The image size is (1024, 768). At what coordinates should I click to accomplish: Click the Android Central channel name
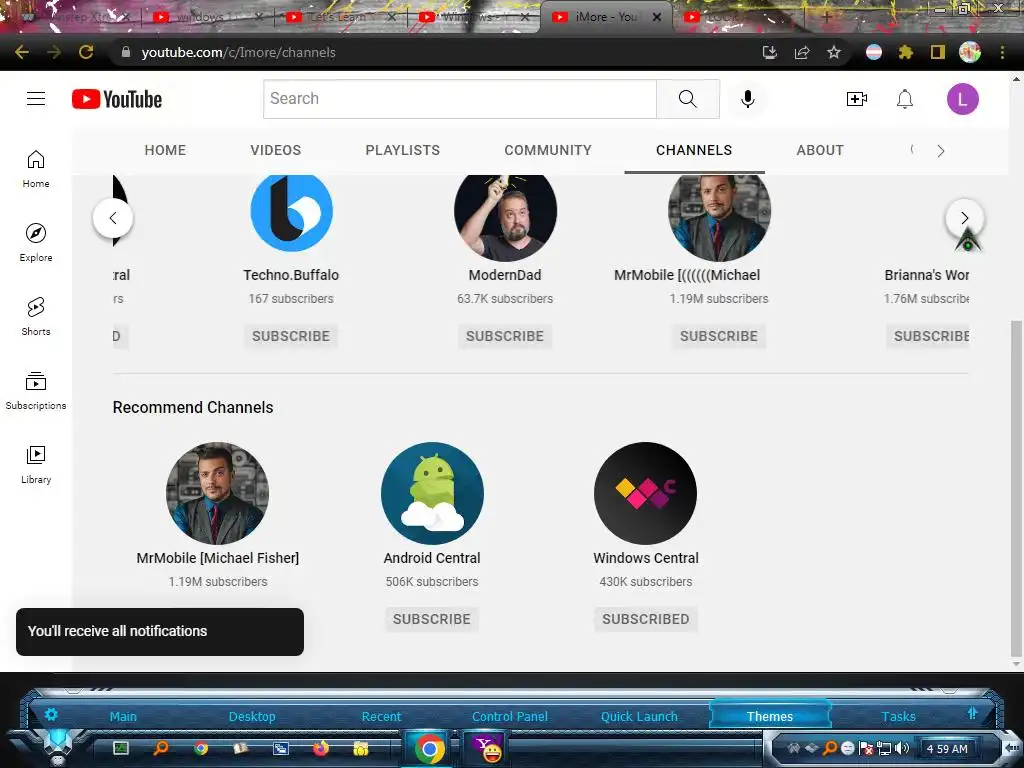coord(432,558)
